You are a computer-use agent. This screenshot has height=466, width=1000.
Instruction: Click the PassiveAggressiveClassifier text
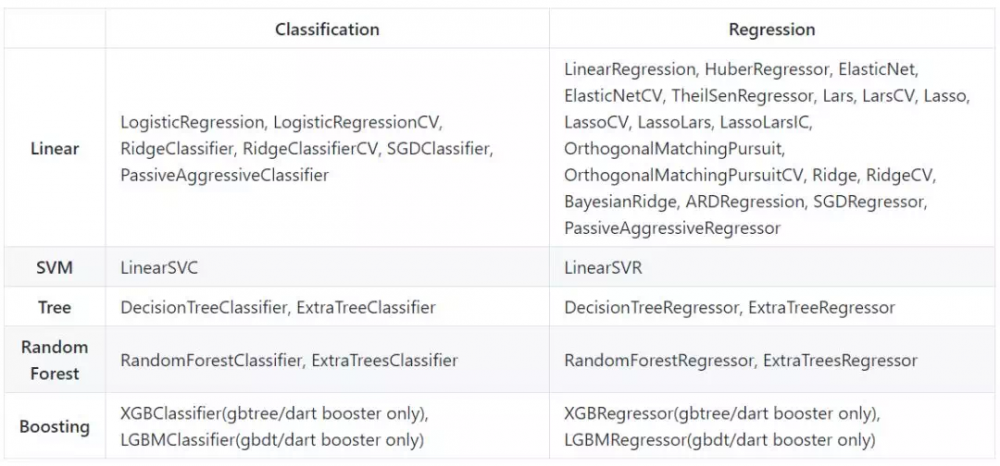coord(224,174)
